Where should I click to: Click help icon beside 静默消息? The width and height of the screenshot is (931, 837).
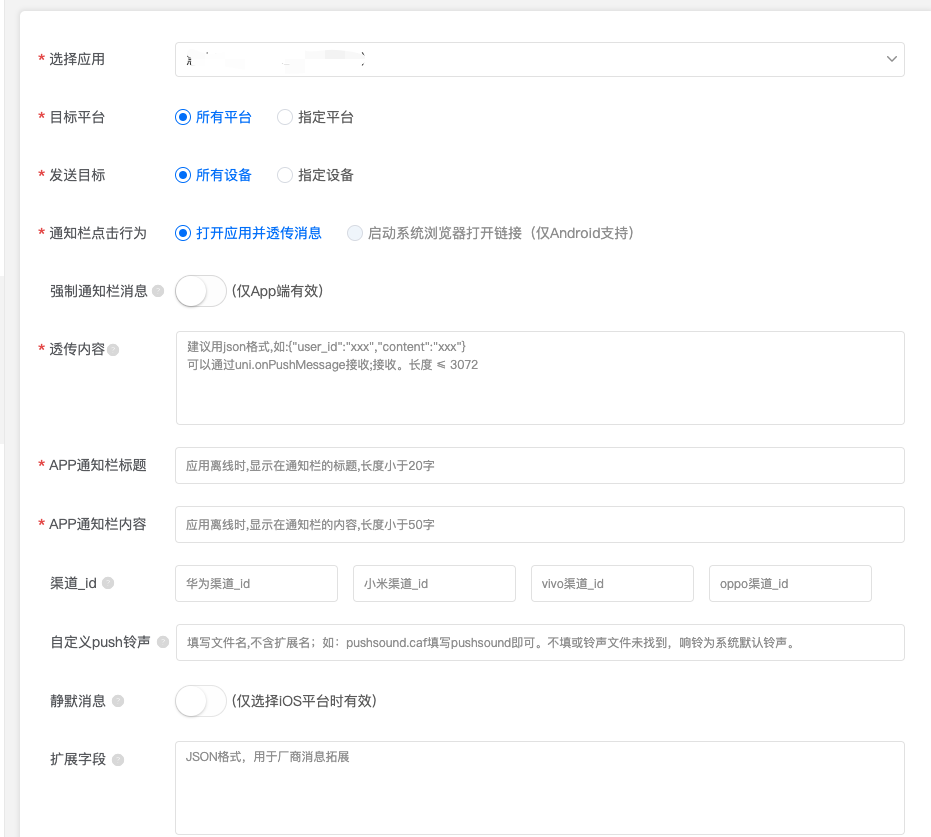(x=118, y=701)
